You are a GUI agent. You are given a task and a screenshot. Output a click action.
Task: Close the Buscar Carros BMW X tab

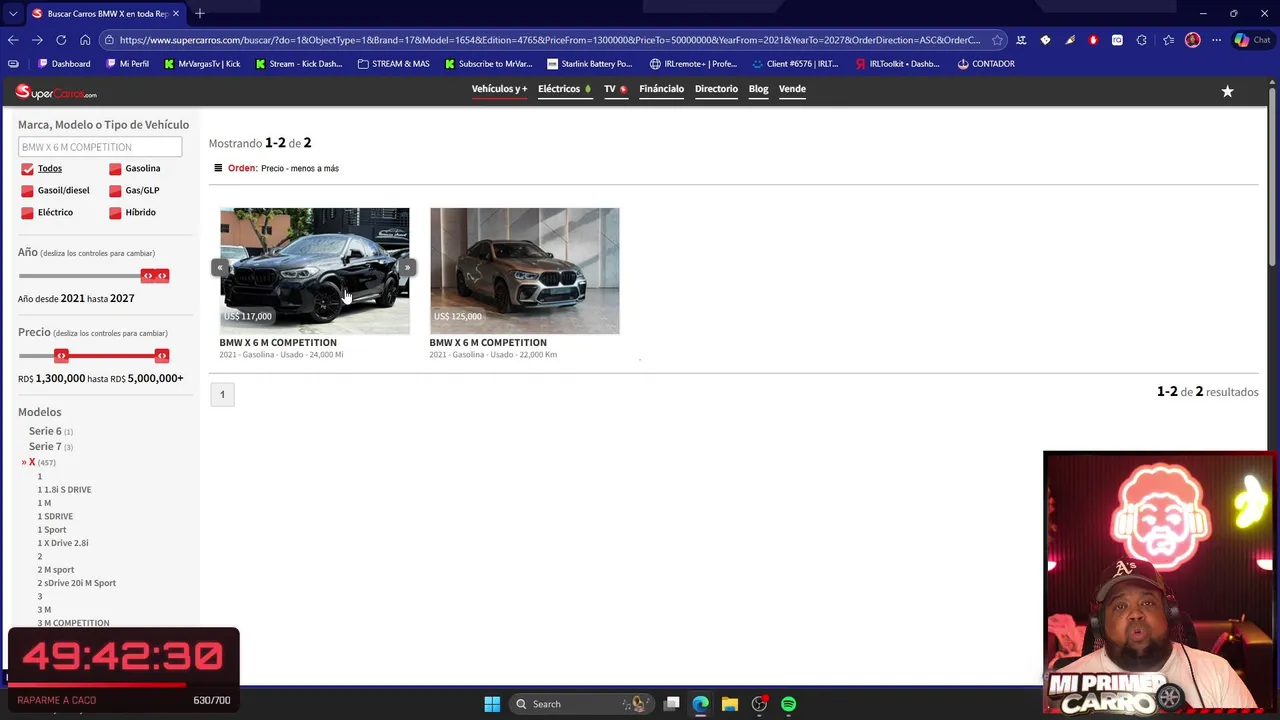pyautogui.click(x=176, y=13)
